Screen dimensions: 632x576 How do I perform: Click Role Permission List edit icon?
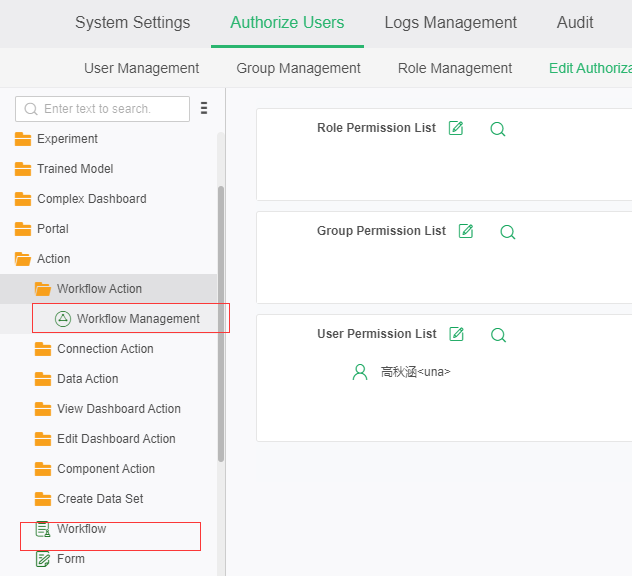(x=456, y=128)
